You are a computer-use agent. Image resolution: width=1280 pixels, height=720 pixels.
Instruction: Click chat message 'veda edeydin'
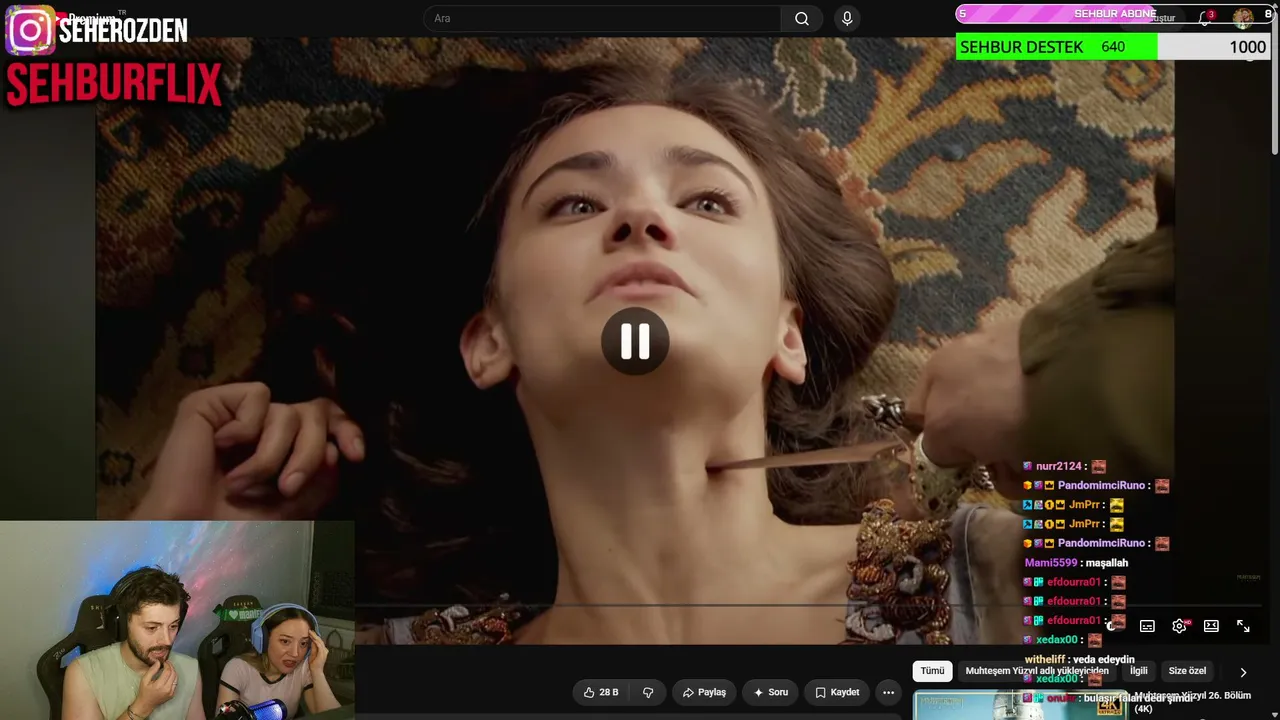[x=1103, y=660]
